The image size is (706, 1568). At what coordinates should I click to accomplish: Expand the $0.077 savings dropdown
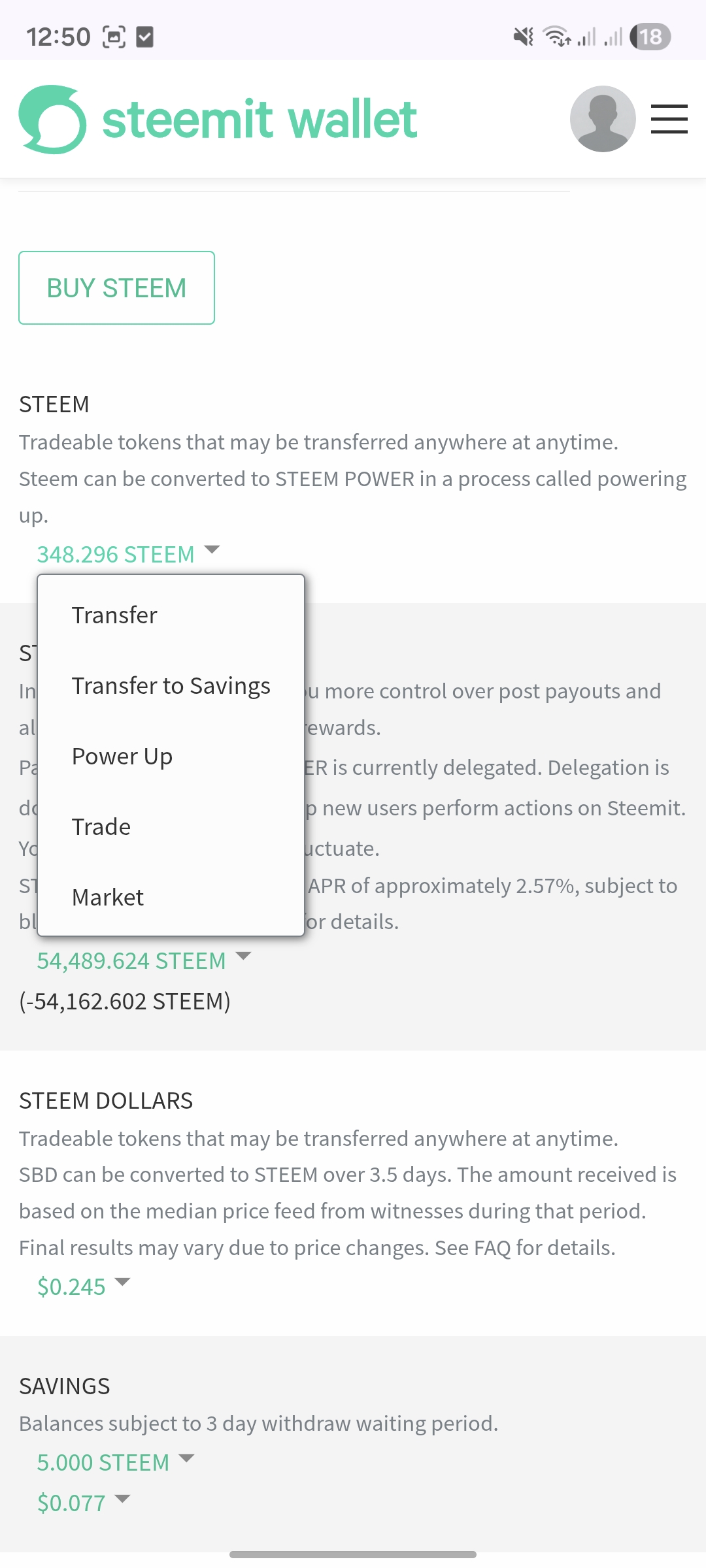[x=84, y=1503]
